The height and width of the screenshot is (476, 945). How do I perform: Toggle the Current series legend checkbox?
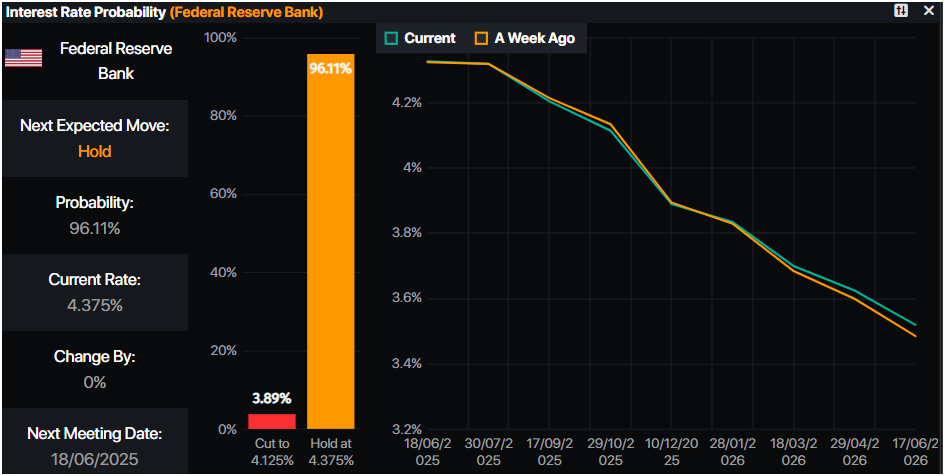pos(391,39)
